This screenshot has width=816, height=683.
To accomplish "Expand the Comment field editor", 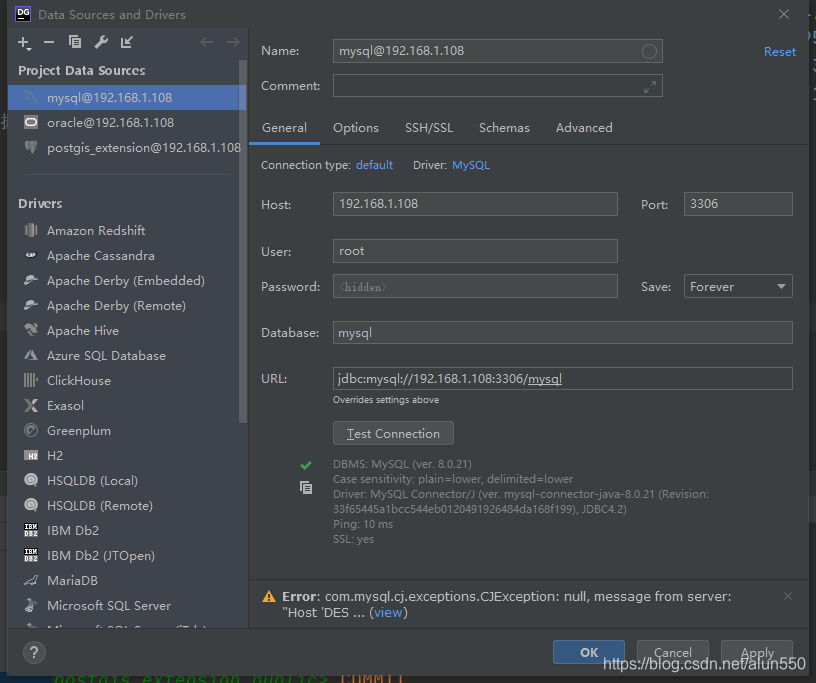I will (649, 86).
